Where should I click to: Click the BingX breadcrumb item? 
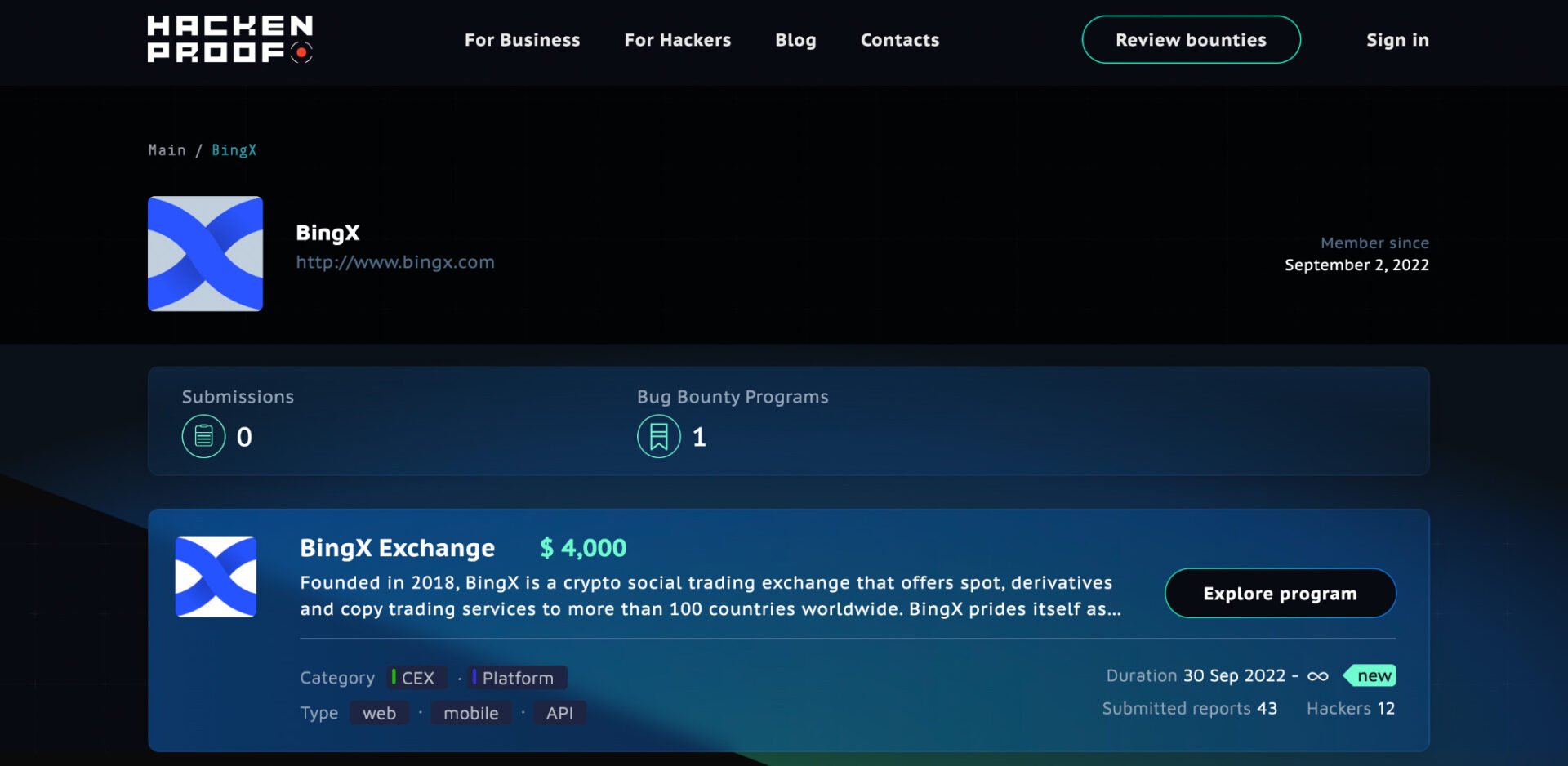click(234, 150)
